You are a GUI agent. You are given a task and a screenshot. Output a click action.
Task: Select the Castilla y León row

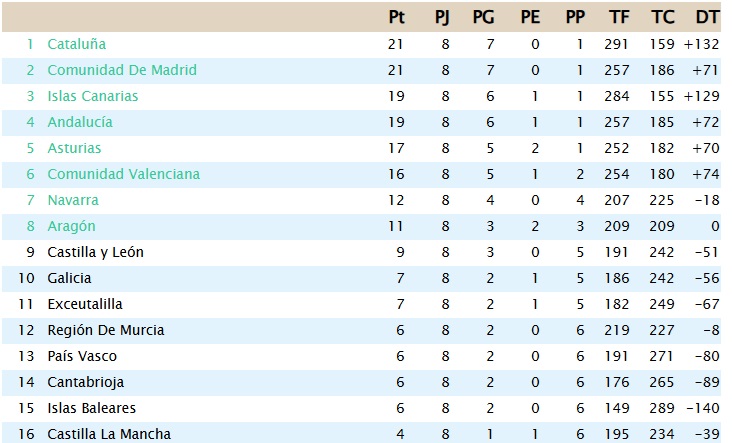click(95, 252)
